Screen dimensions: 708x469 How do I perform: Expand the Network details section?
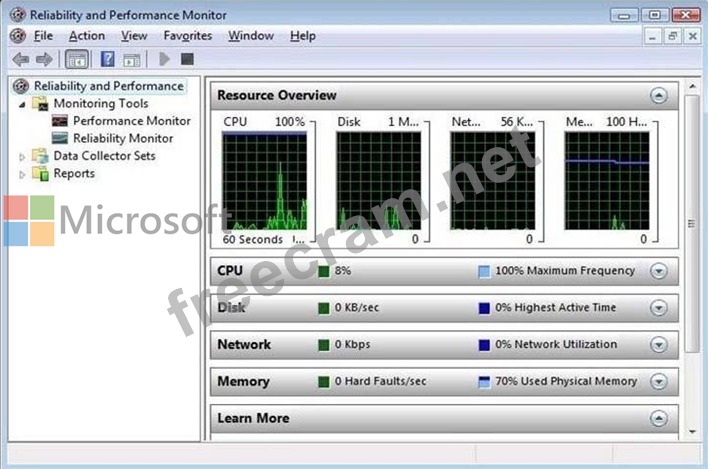[659, 345]
